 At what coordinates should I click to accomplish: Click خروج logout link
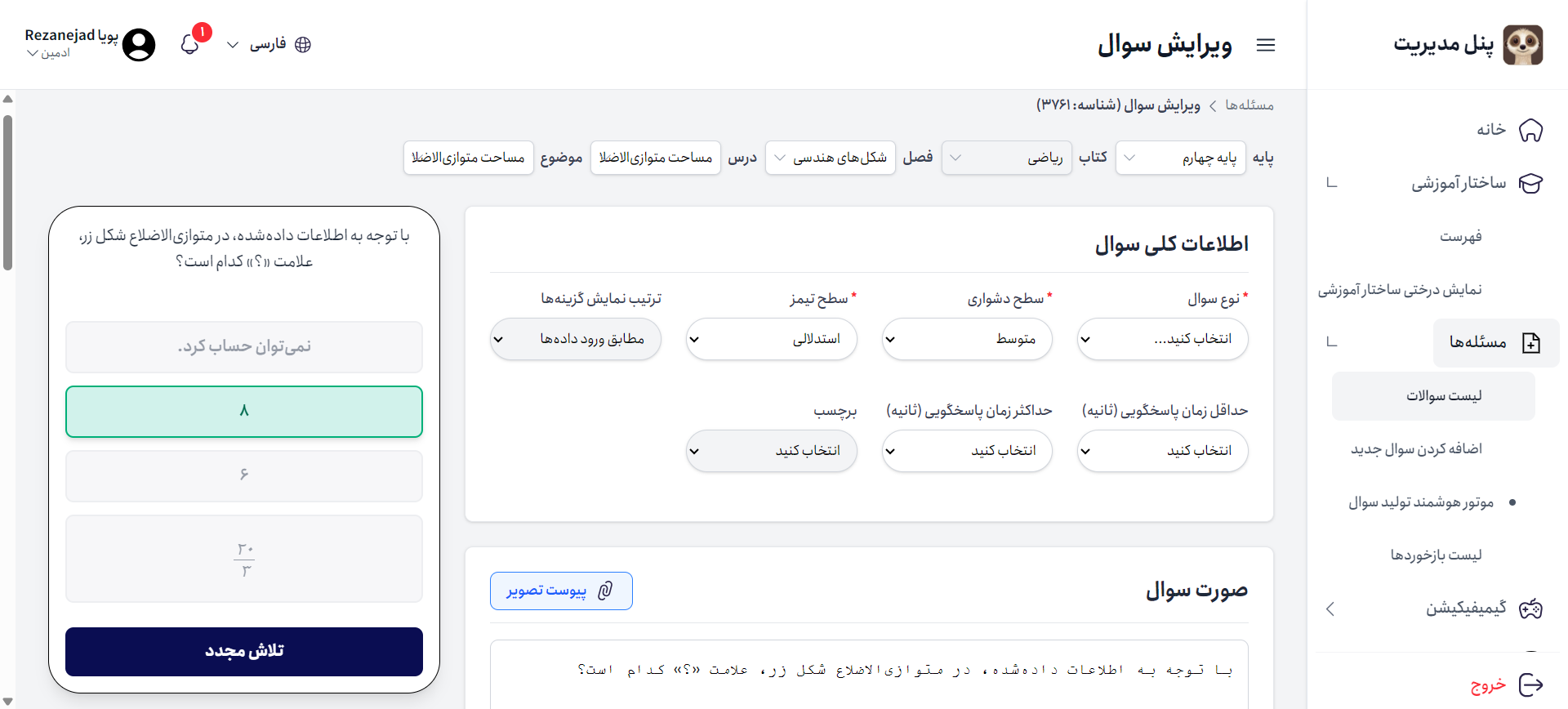pos(1488,684)
